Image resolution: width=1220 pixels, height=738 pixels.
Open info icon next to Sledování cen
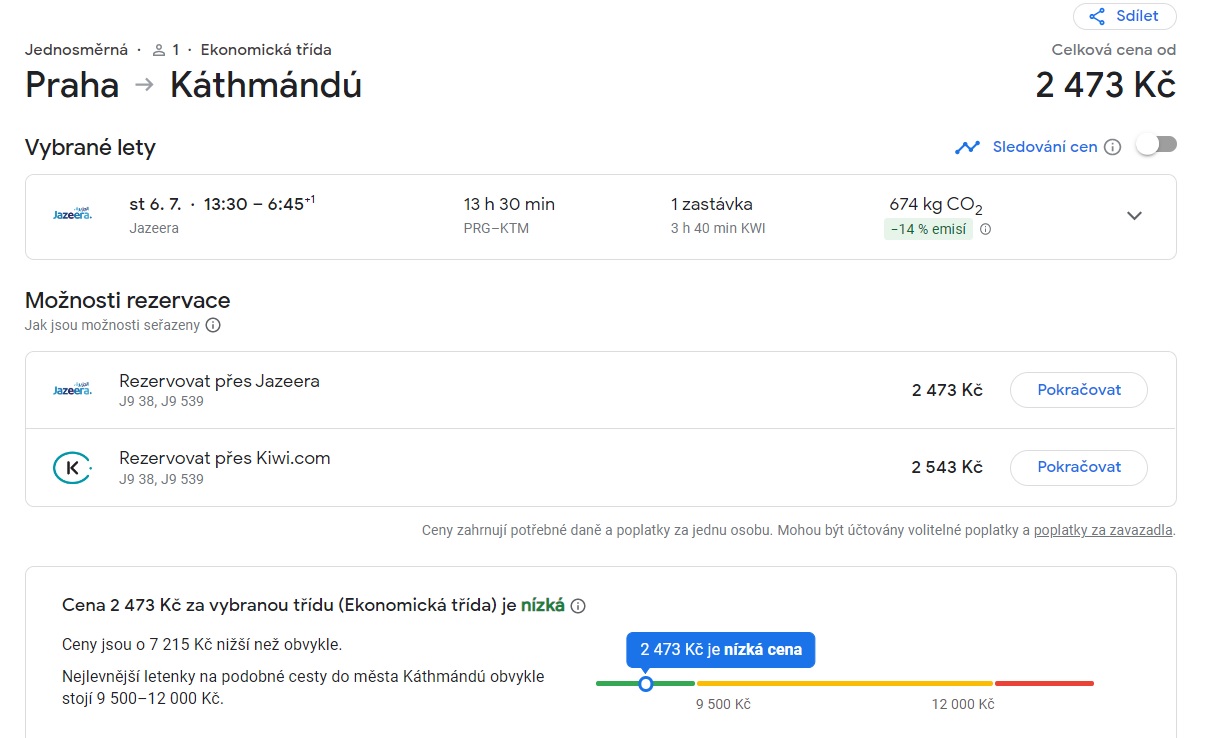(1113, 147)
